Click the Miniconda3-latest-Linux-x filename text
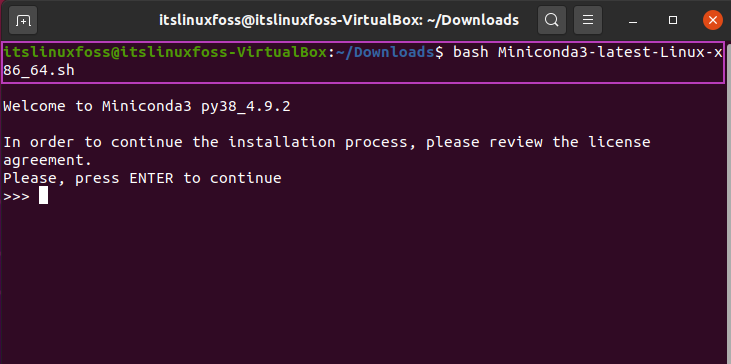The width and height of the screenshot is (731, 364). point(610,52)
